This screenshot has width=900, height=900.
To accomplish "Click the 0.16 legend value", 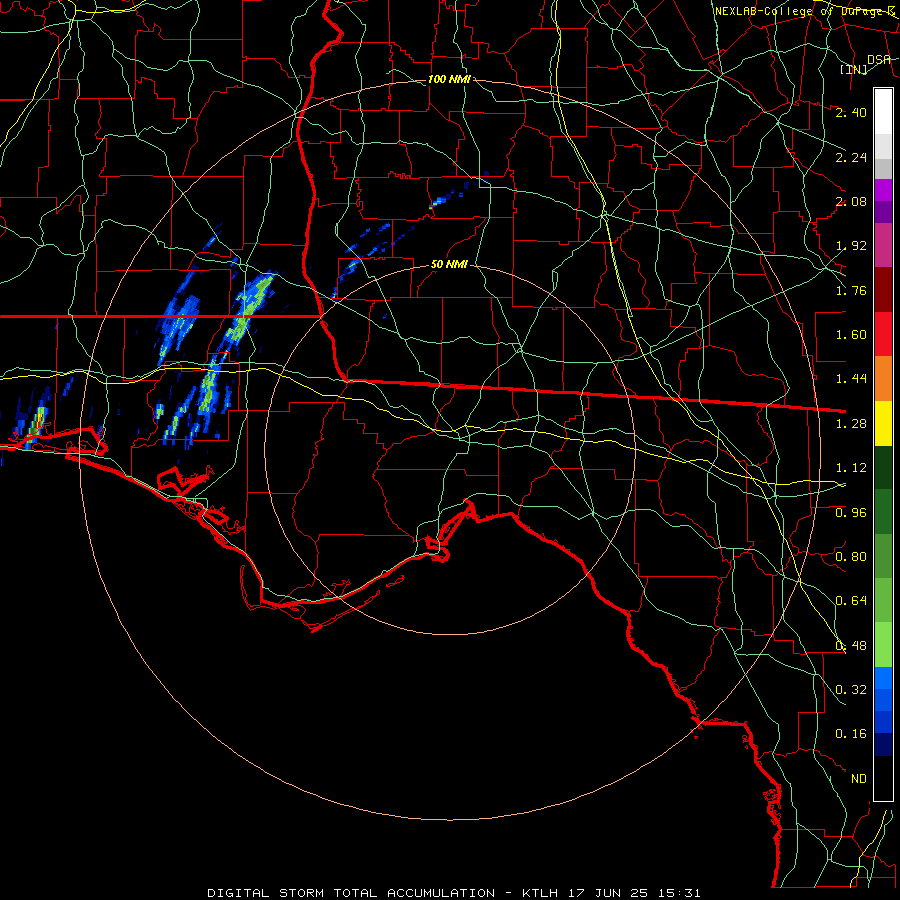I will click(851, 734).
